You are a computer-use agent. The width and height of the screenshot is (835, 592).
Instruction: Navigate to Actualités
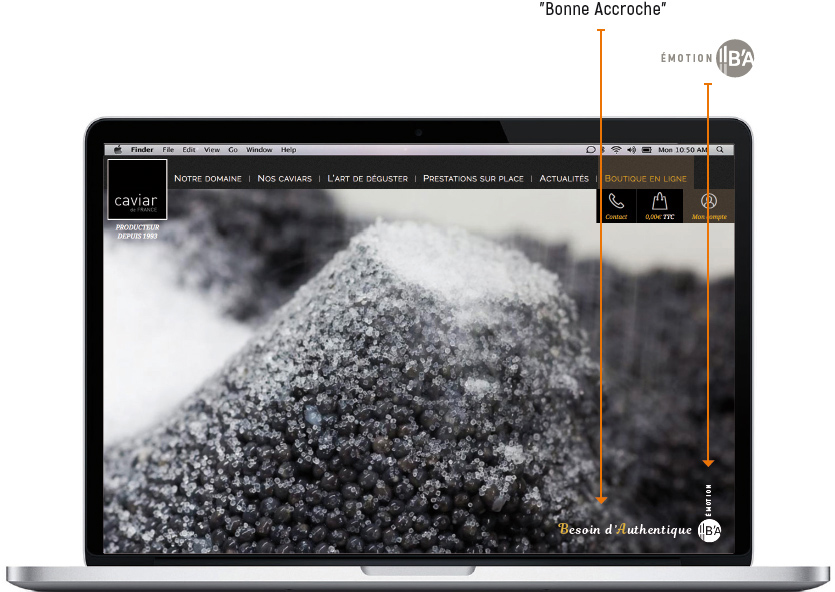coord(564,179)
